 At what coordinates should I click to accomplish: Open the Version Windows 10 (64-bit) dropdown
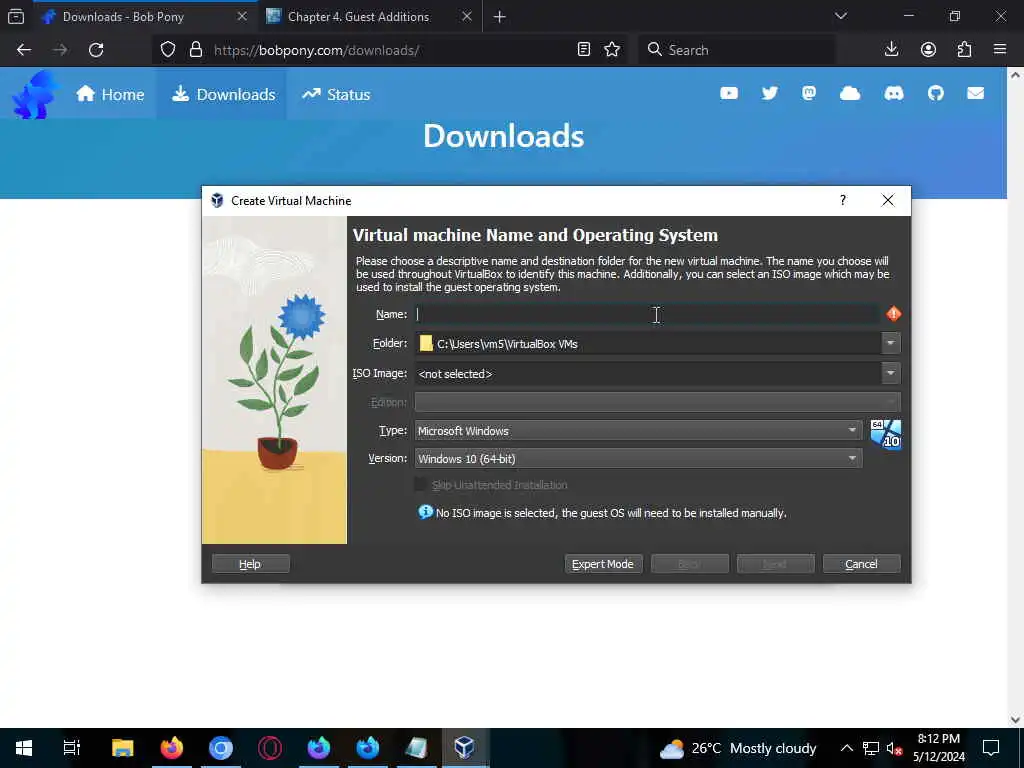point(638,458)
